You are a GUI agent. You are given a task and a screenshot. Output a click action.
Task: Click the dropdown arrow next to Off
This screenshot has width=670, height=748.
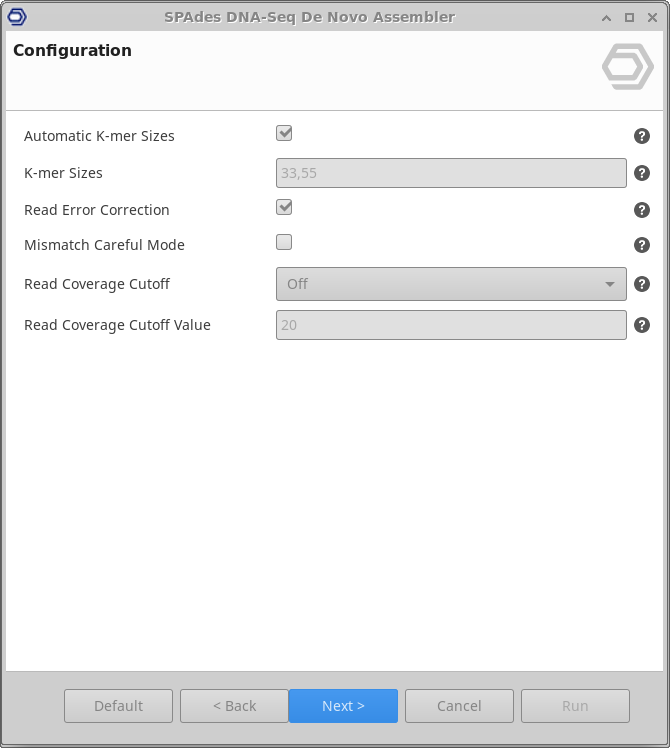click(x=610, y=284)
